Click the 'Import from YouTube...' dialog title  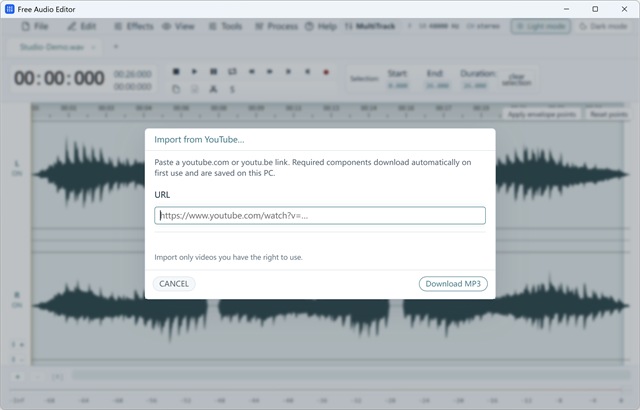pyautogui.click(x=199, y=140)
